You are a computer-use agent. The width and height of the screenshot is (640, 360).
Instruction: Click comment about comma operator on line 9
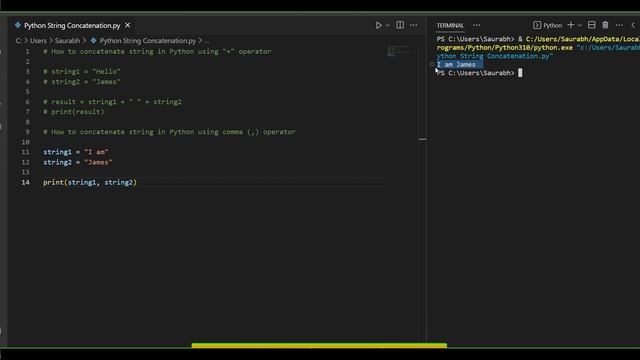tap(169, 132)
